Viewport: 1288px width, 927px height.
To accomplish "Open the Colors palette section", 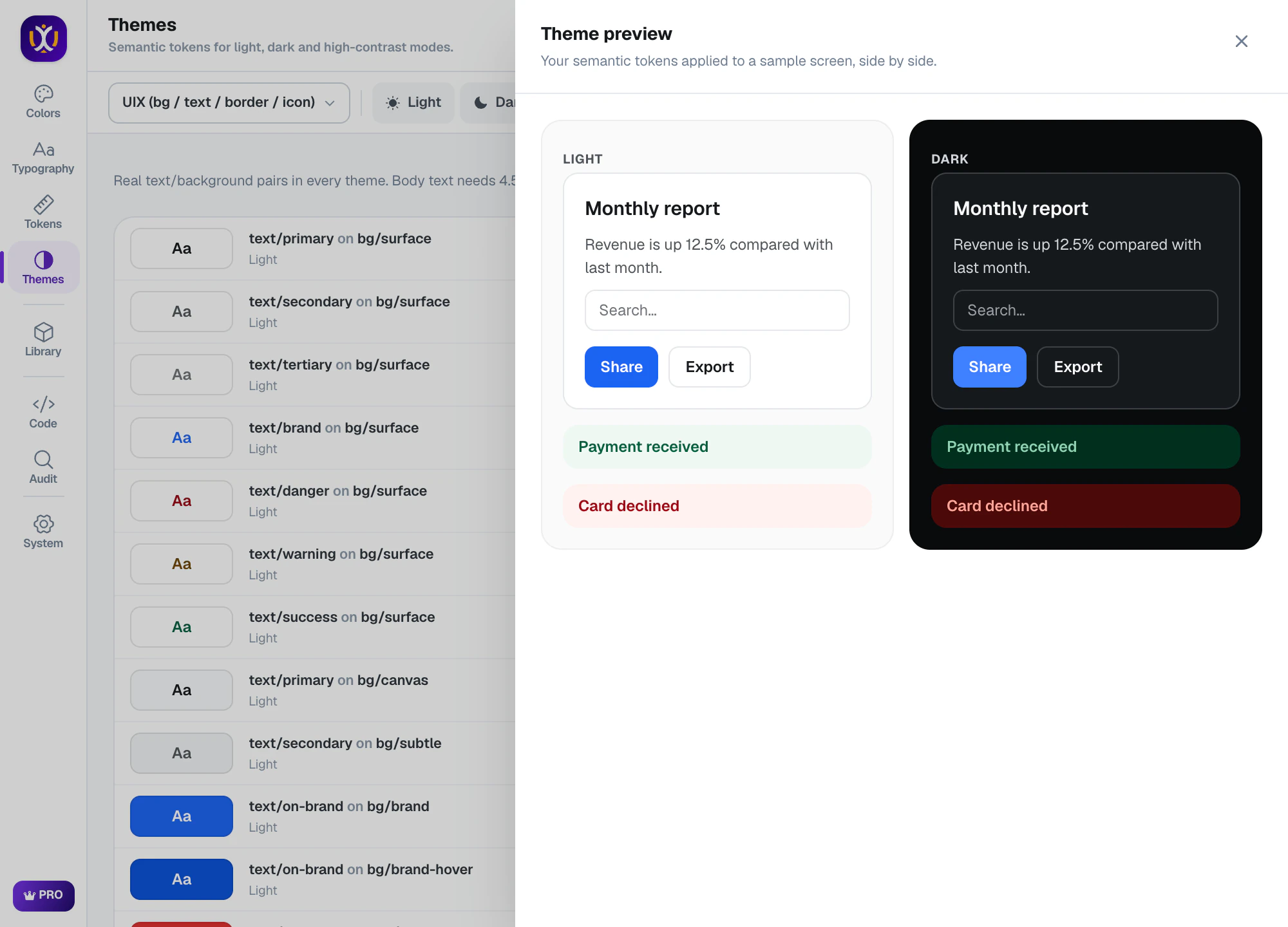I will pyautogui.click(x=43, y=102).
